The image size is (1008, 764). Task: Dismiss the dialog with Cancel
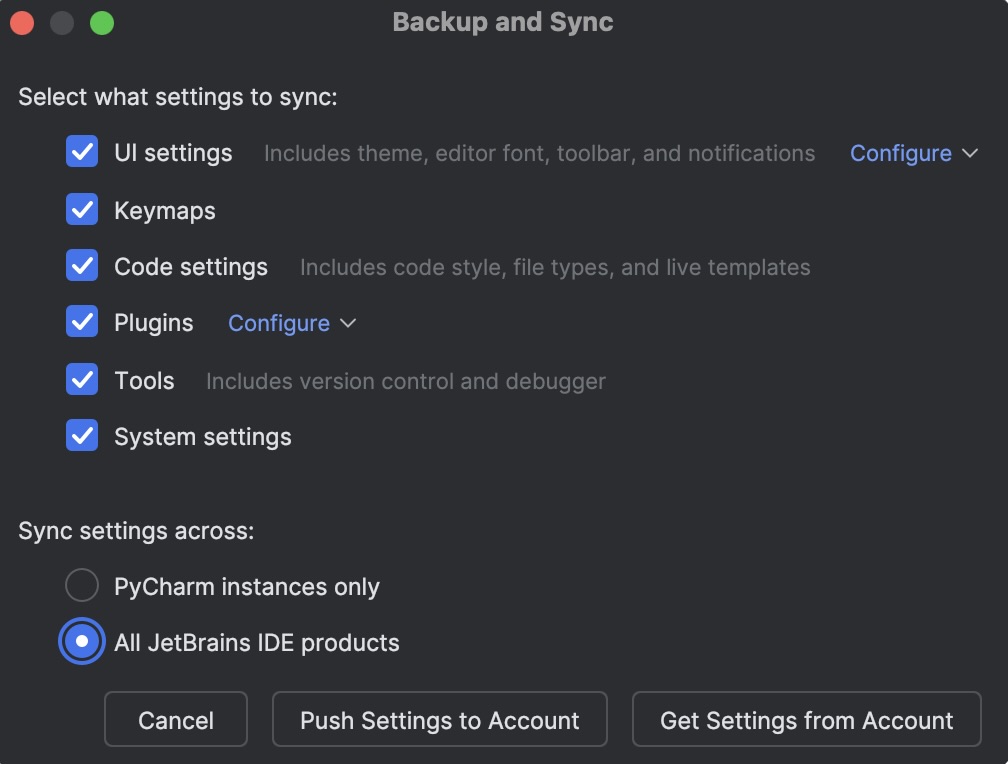pos(176,720)
